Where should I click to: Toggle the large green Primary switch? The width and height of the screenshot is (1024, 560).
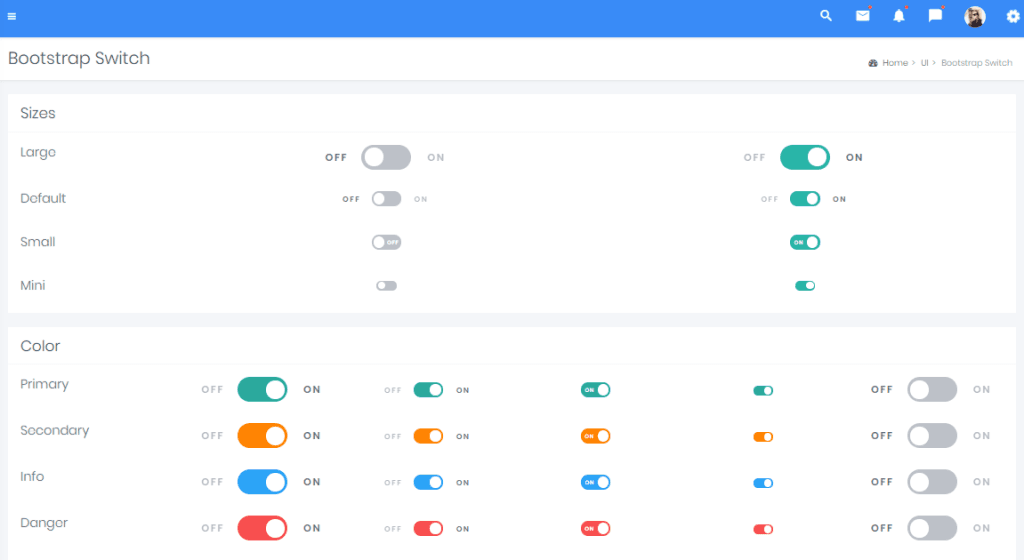click(x=262, y=389)
